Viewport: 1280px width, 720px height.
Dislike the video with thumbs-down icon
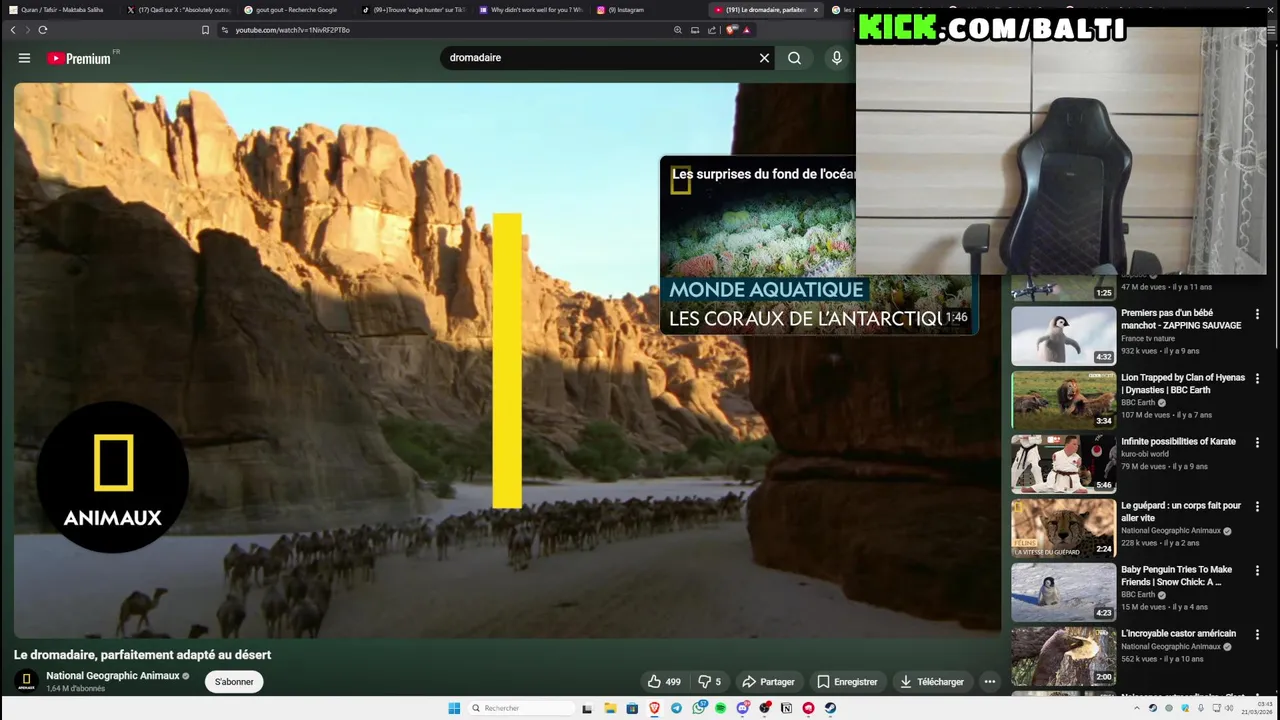709,682
